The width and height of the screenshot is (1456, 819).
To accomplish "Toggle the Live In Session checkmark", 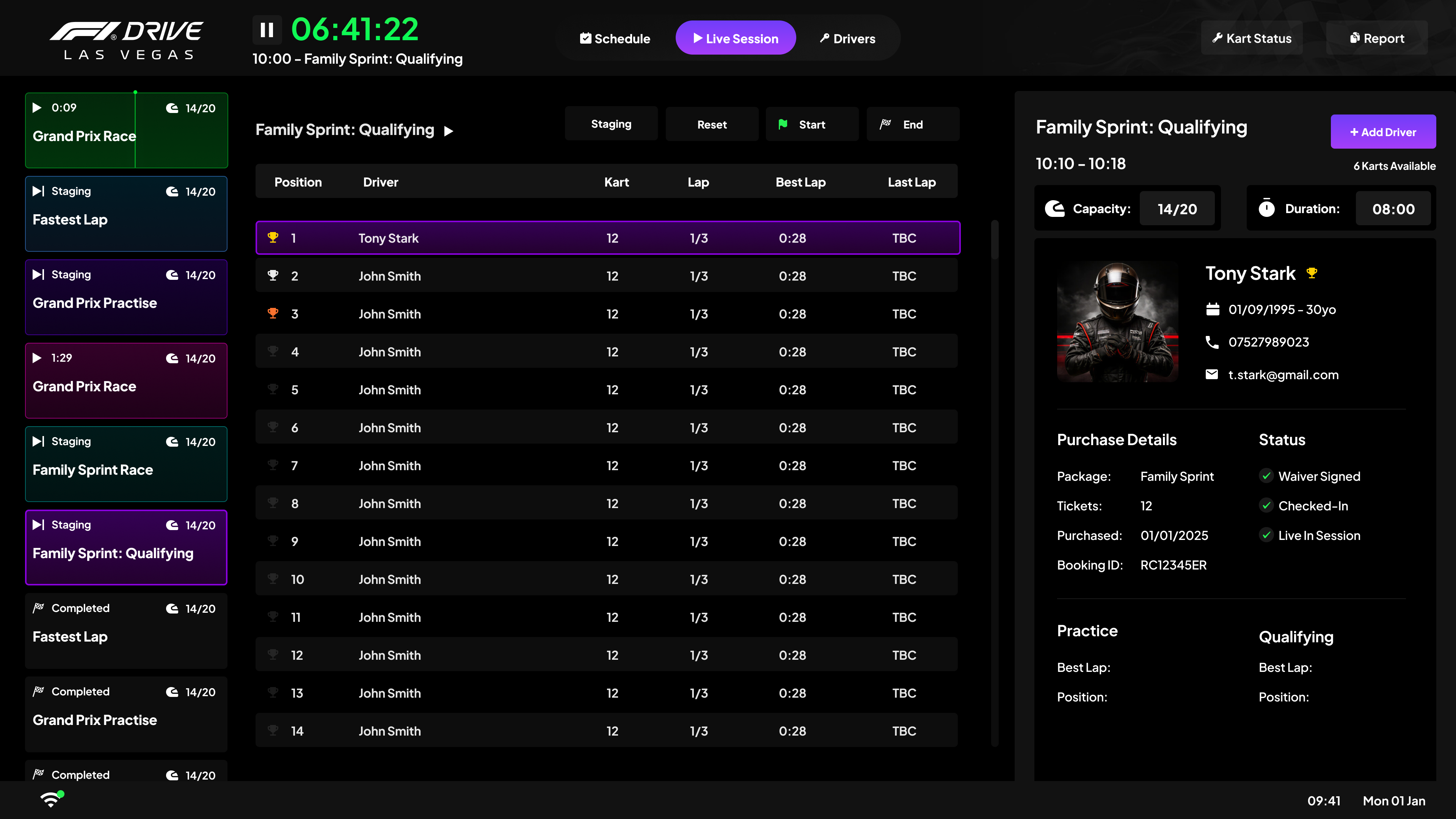I will (x=1266, y=535).
